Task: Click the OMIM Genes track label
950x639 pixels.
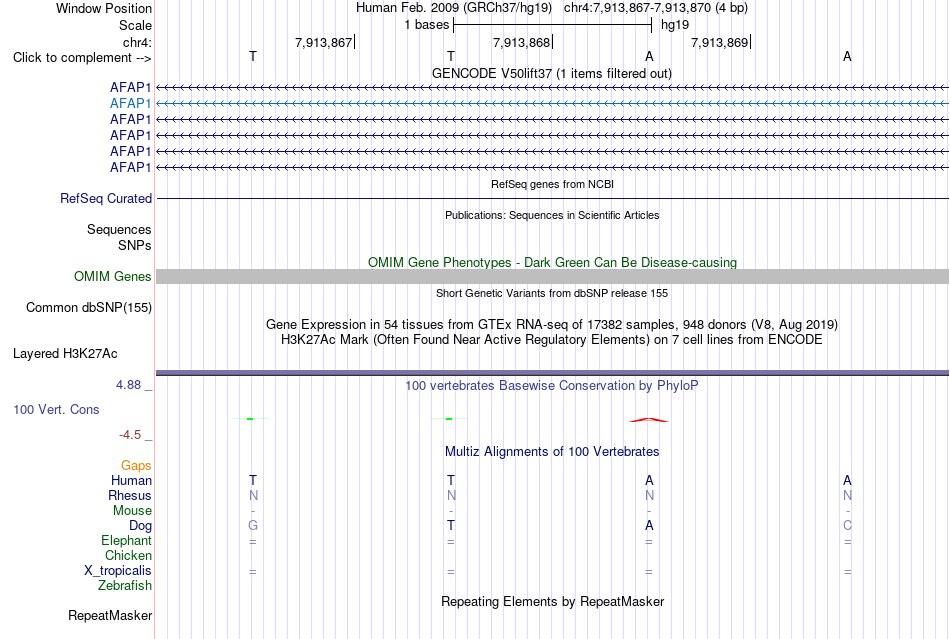Action: pyautogui.click(x=113, y=277)
